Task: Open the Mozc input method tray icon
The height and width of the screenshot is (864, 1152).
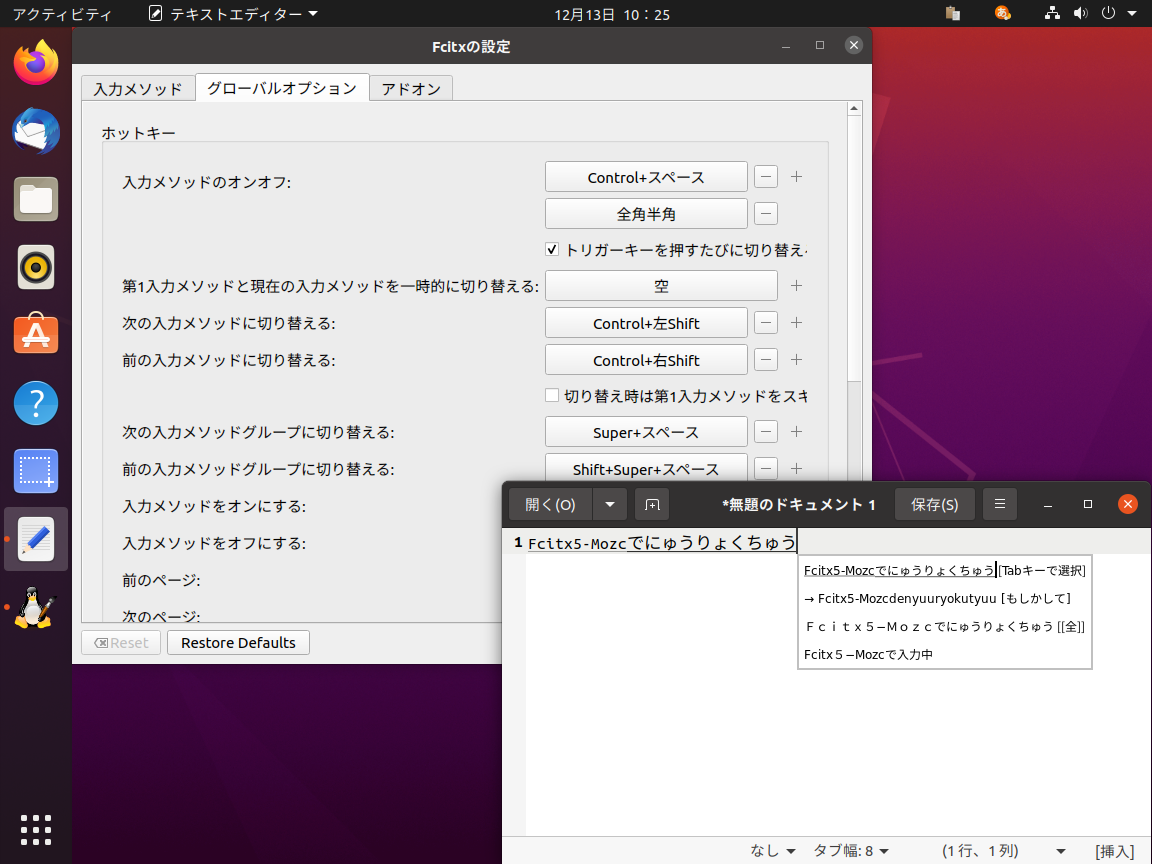Action: pyautogui.click(x=1002, y=13)
